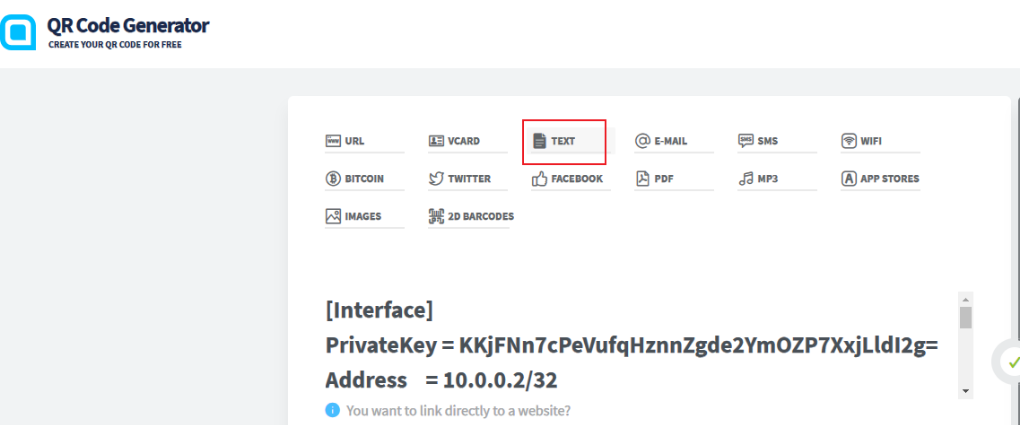Open the IMAGES tab
Image resolution: width=1020 pixels, height=425 pixels.
[362, 216]
